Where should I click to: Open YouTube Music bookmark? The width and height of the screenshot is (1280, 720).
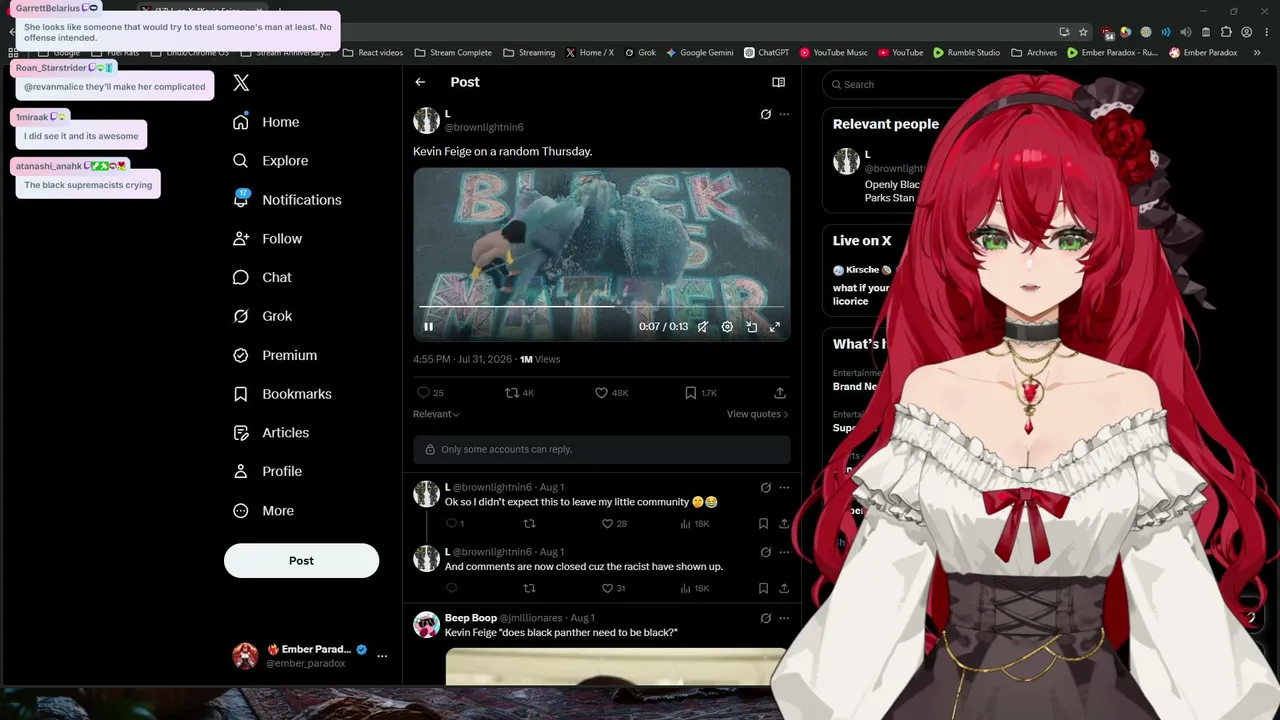point(834,53)
